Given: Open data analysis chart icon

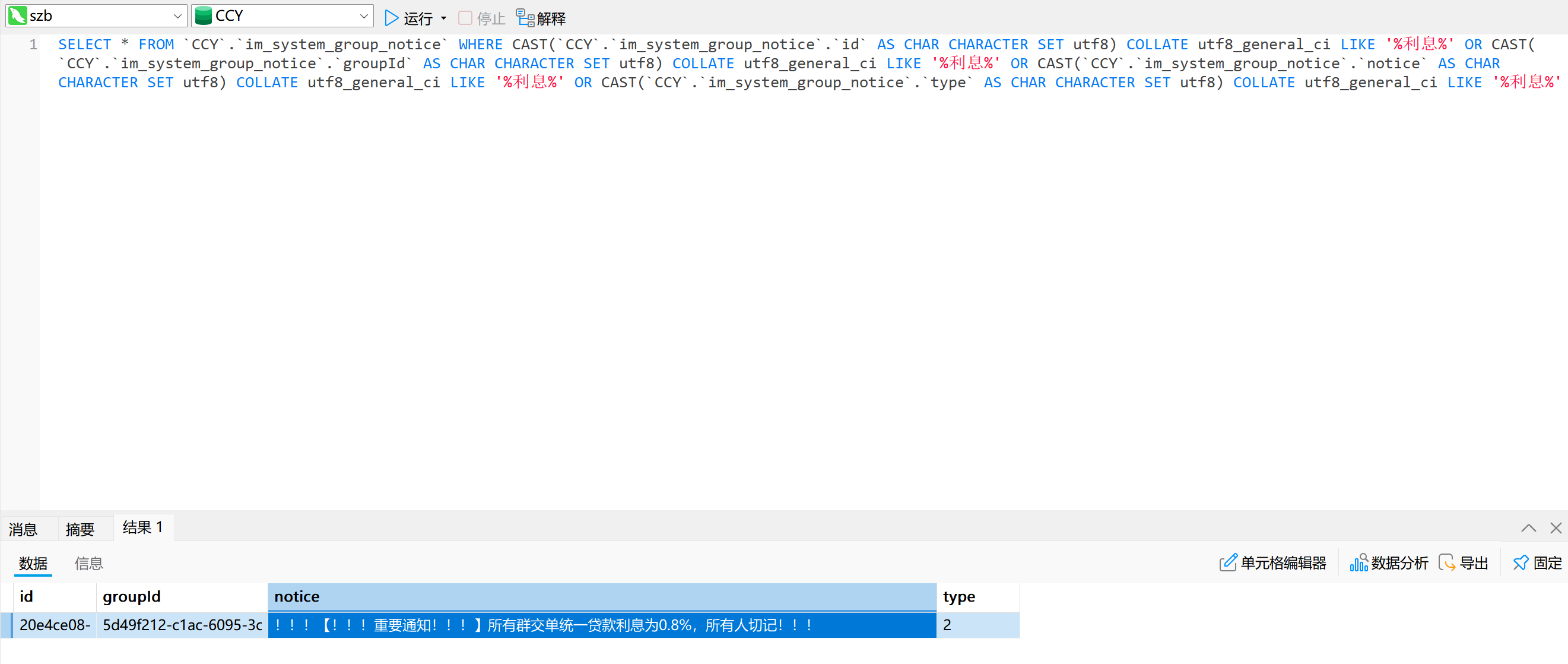Looking at the screenshot, I should (1358, 563).
